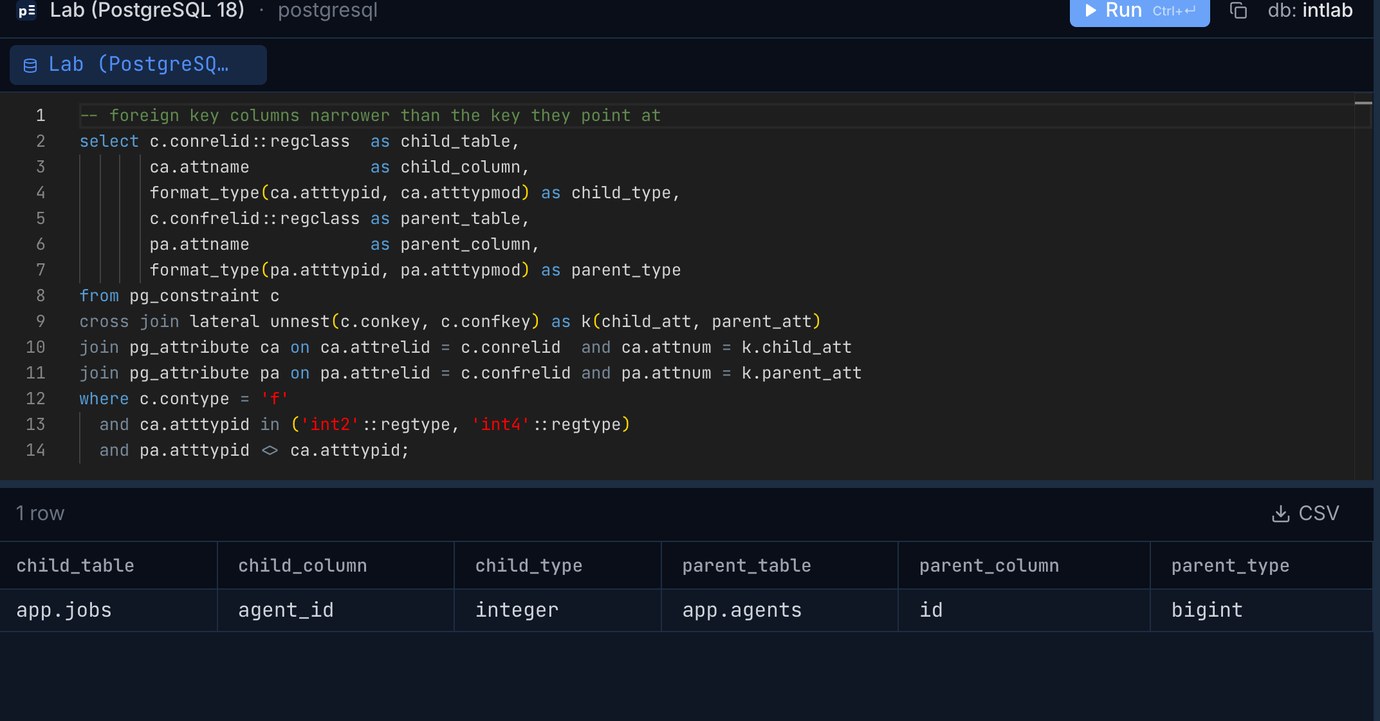Select the integer result cell
This screenshot has height=721, width=1380.
pyautogui.click(x=557, y=610)
